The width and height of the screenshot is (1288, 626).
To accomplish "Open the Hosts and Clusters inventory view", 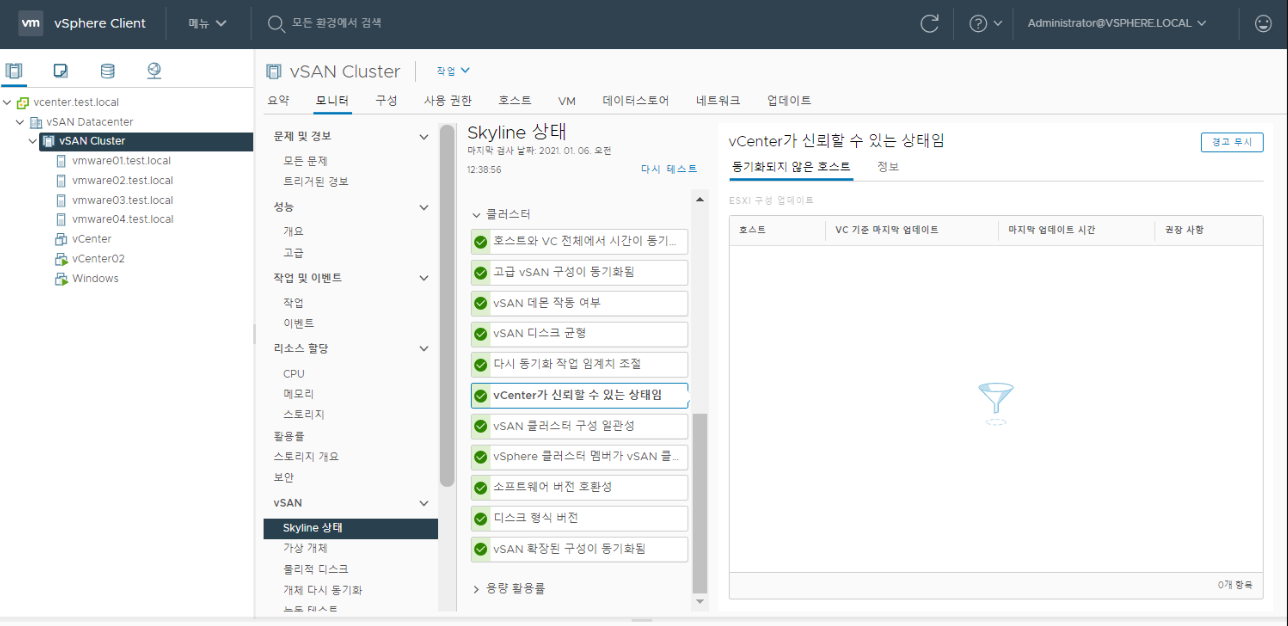I will 14,71.
